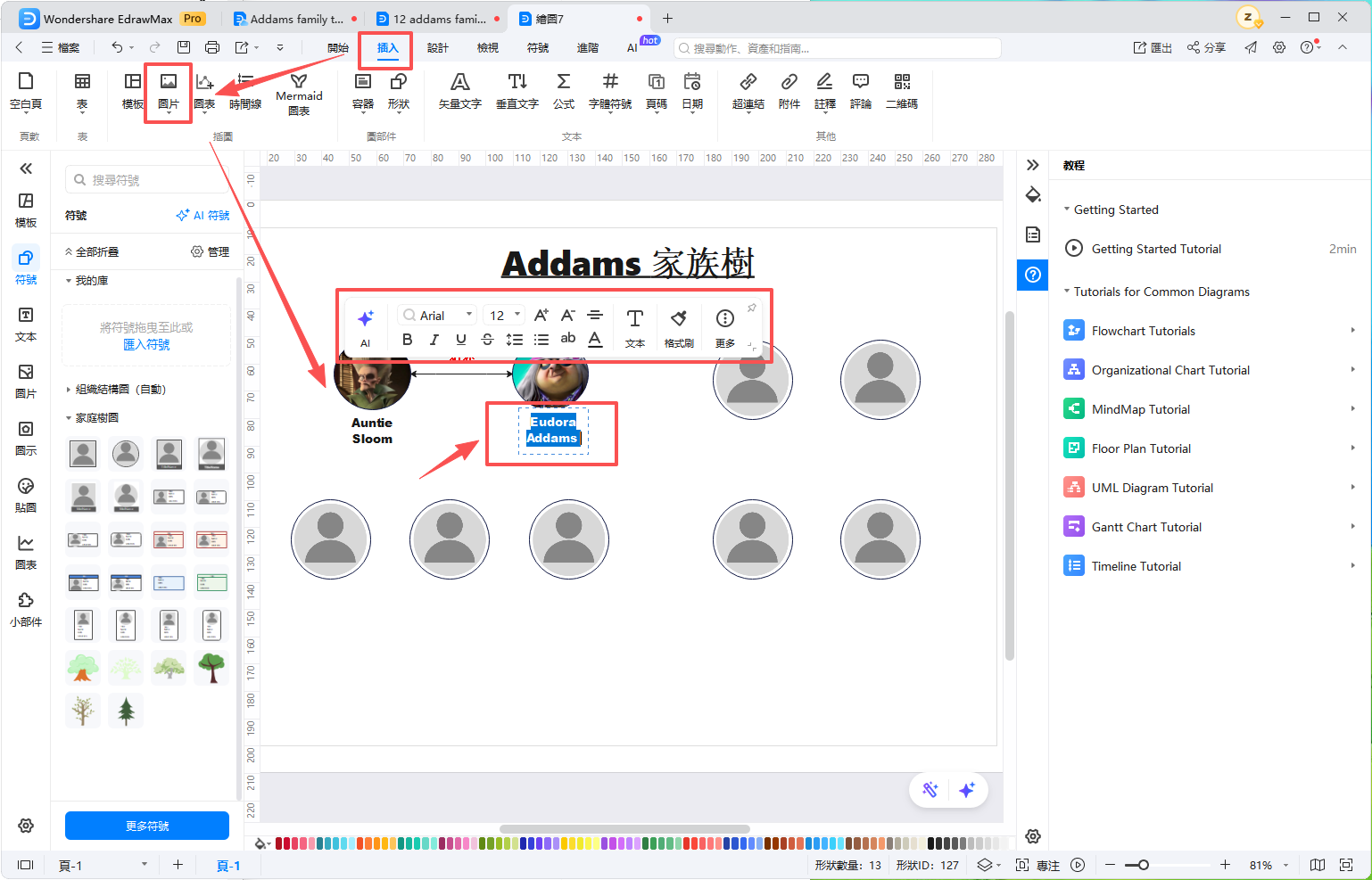Expand Flowchart Tutorials arrow
Image resolution: width=1372 pixels, height=880 pixels.
[1352, 330]
